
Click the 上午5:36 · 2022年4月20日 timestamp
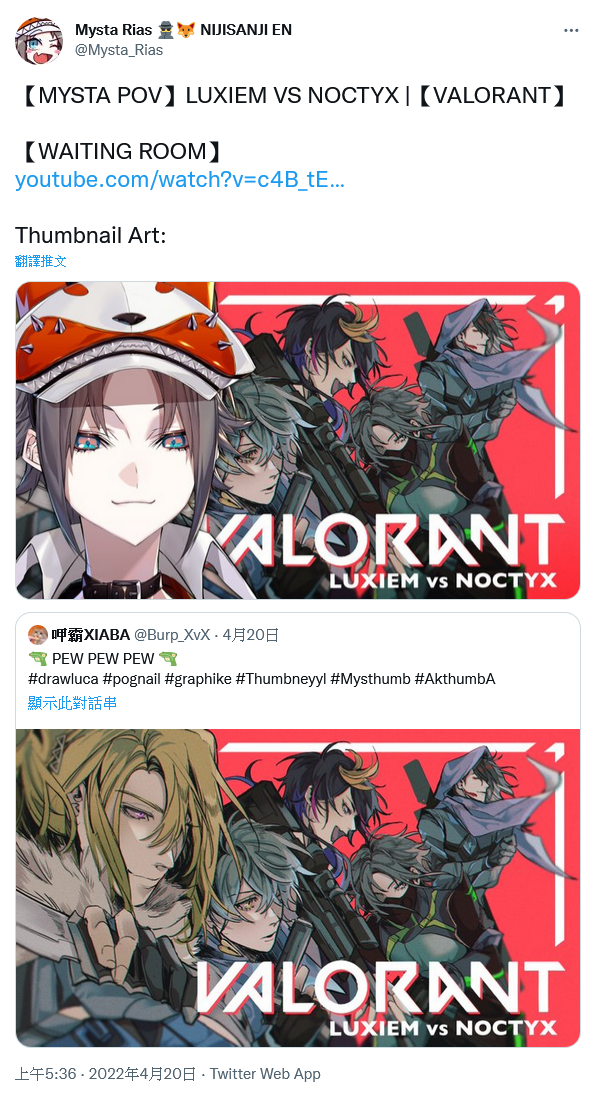coord(105,1074)
